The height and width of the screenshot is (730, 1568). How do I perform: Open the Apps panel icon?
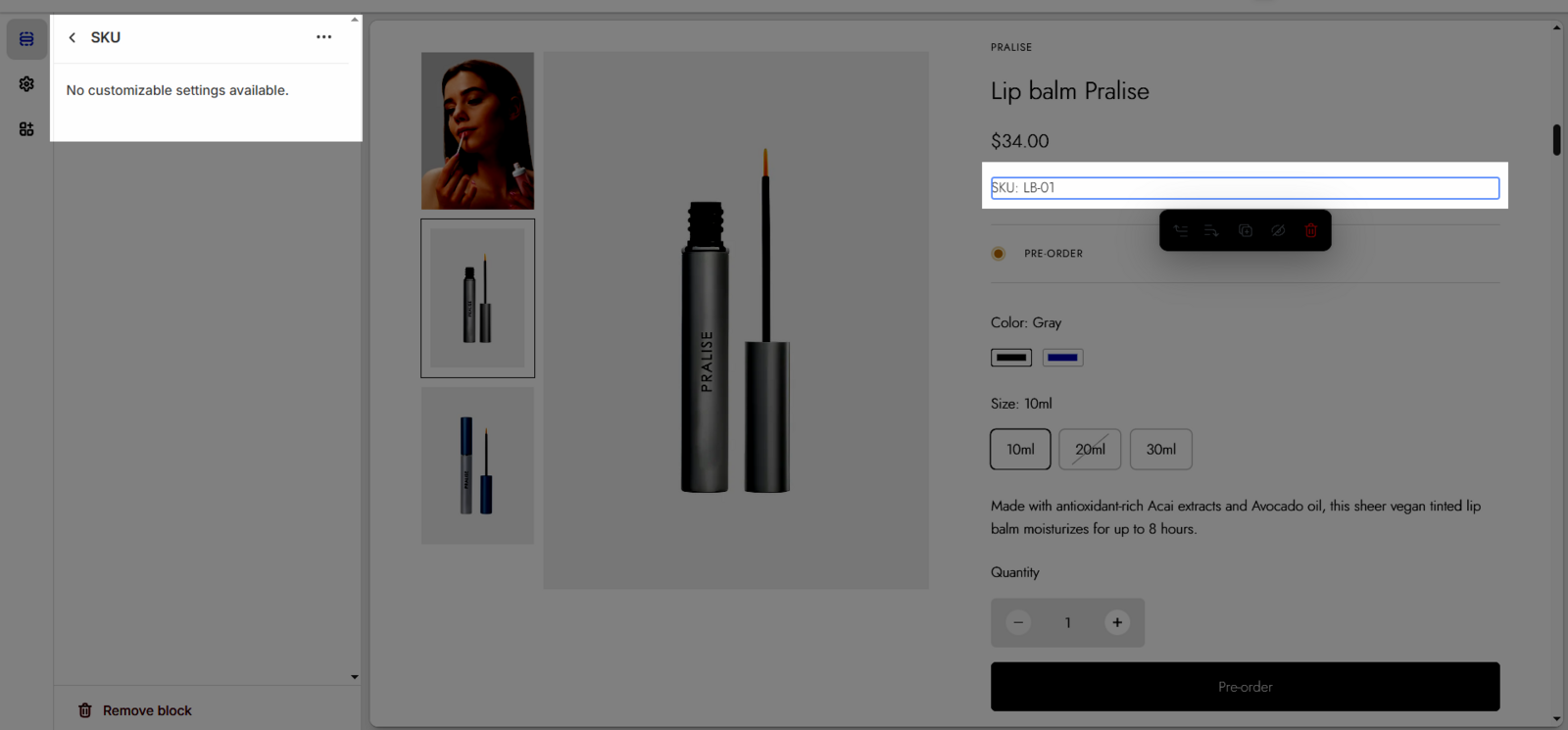pyautogui.click(x=26, y=129)
